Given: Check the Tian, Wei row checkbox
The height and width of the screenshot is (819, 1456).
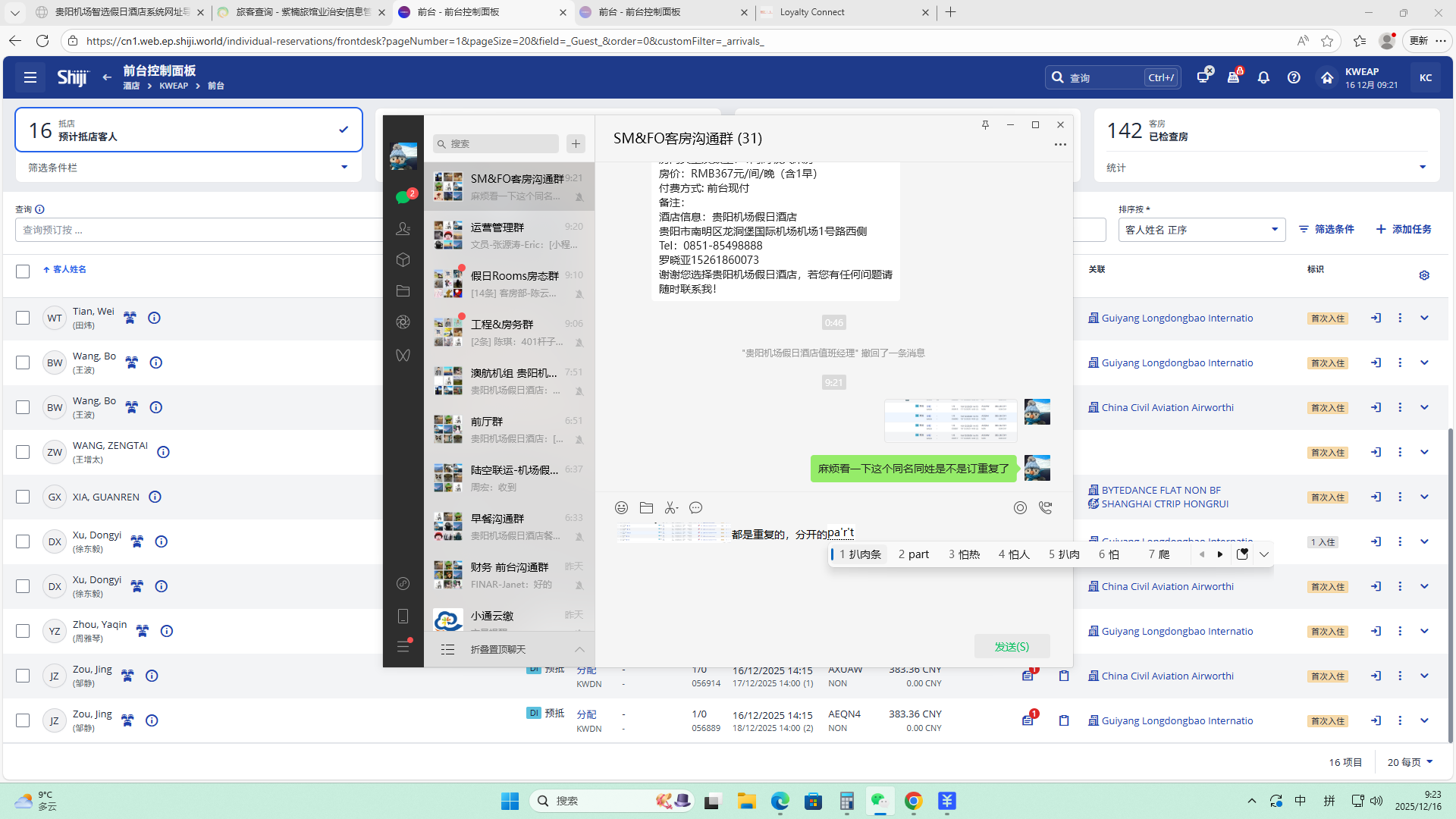Looking at the screenshot, I should pyautogui.click(x=23, y=318).
